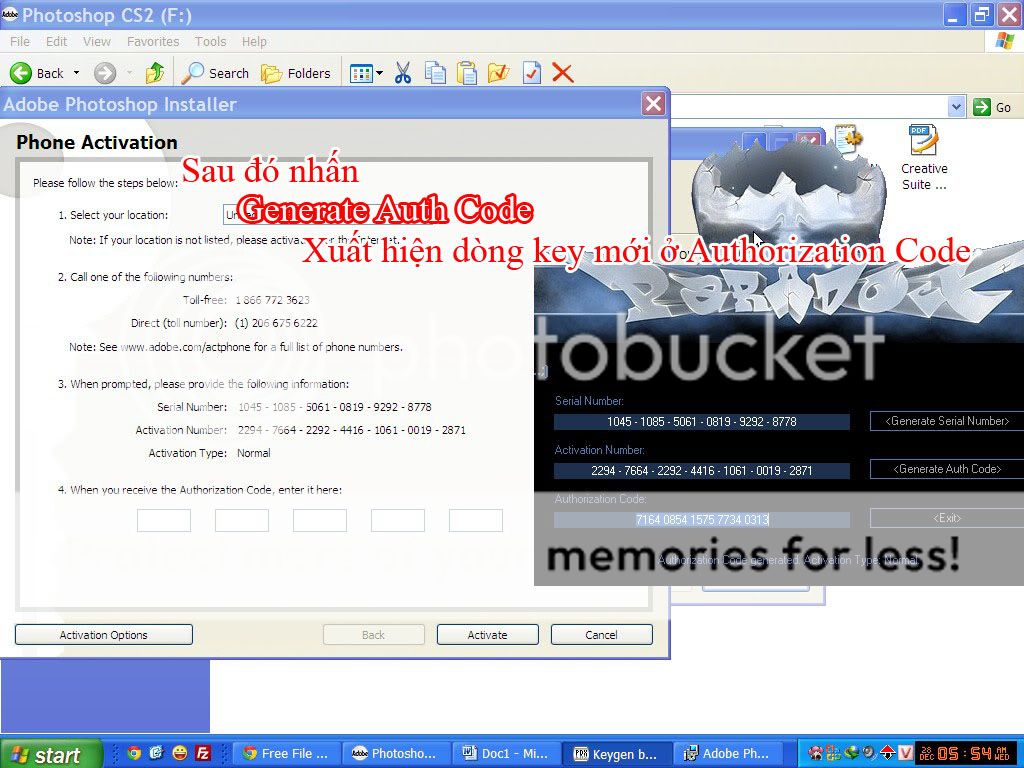Go up one folder level

[x=155, y=73]
